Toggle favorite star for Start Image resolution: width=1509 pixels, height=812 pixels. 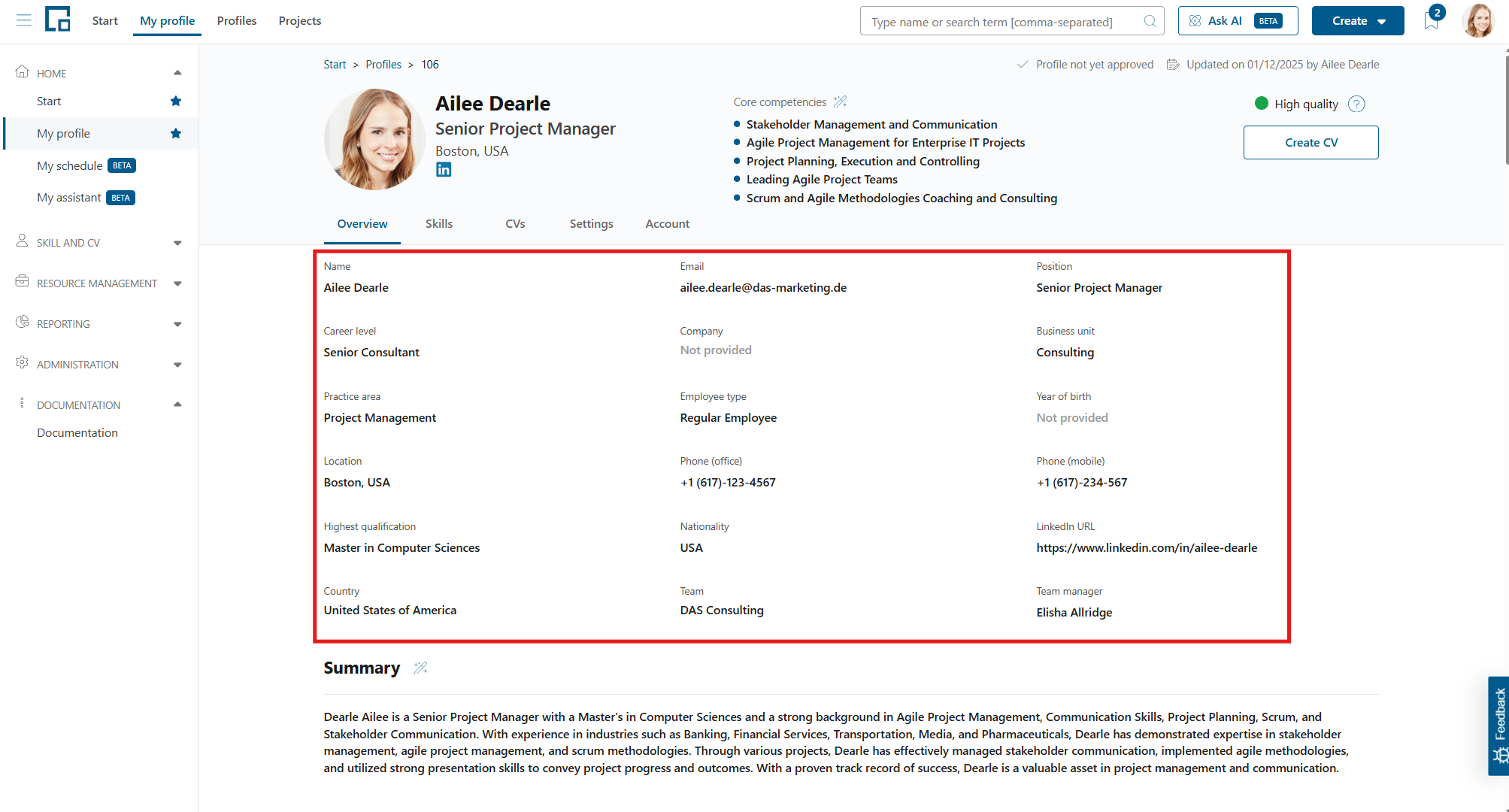click(x=176, y=101)
